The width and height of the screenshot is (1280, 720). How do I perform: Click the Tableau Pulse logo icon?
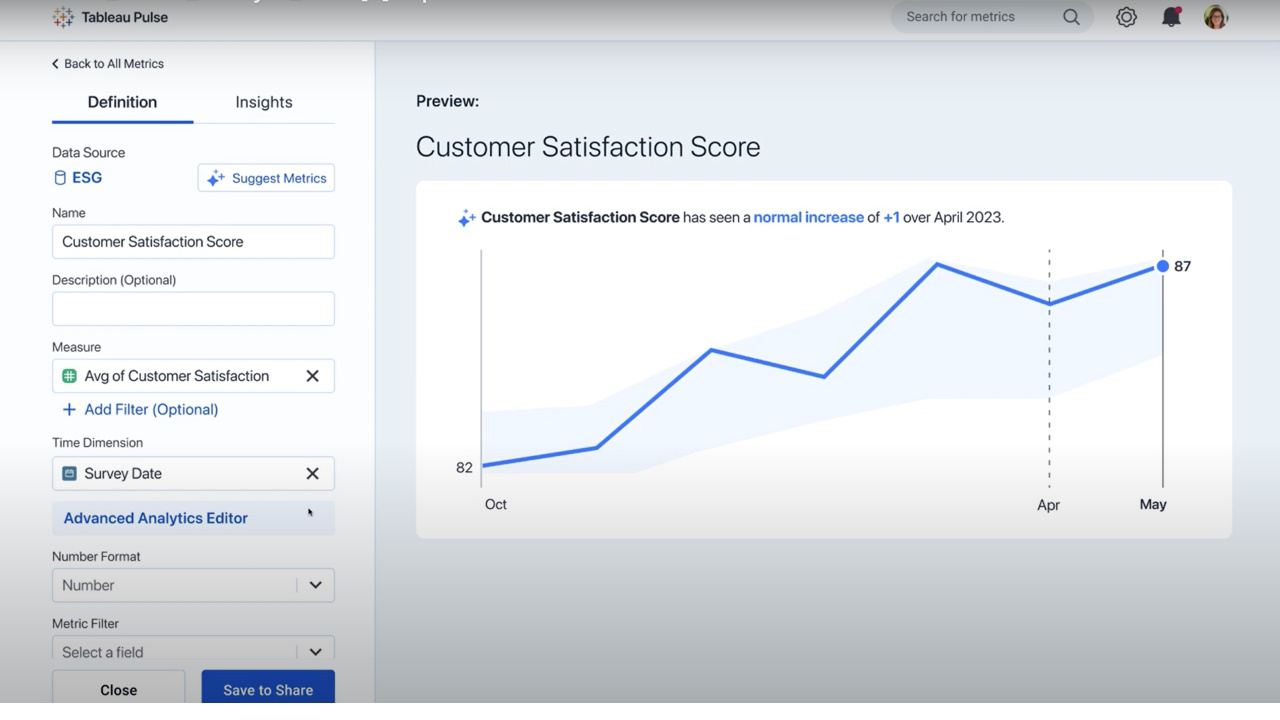(x=63, y=17)
